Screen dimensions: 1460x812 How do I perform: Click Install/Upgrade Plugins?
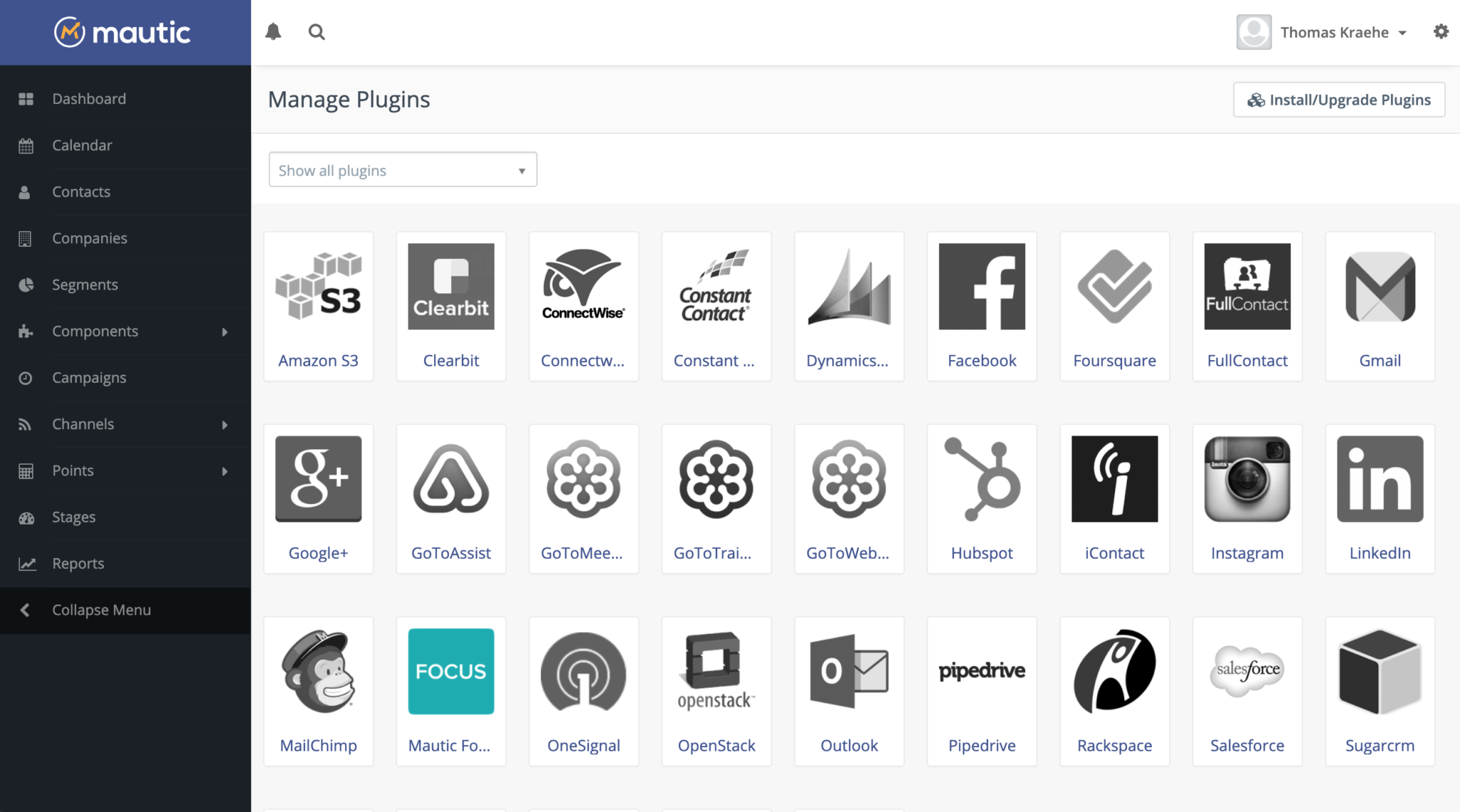[1338, 100]
